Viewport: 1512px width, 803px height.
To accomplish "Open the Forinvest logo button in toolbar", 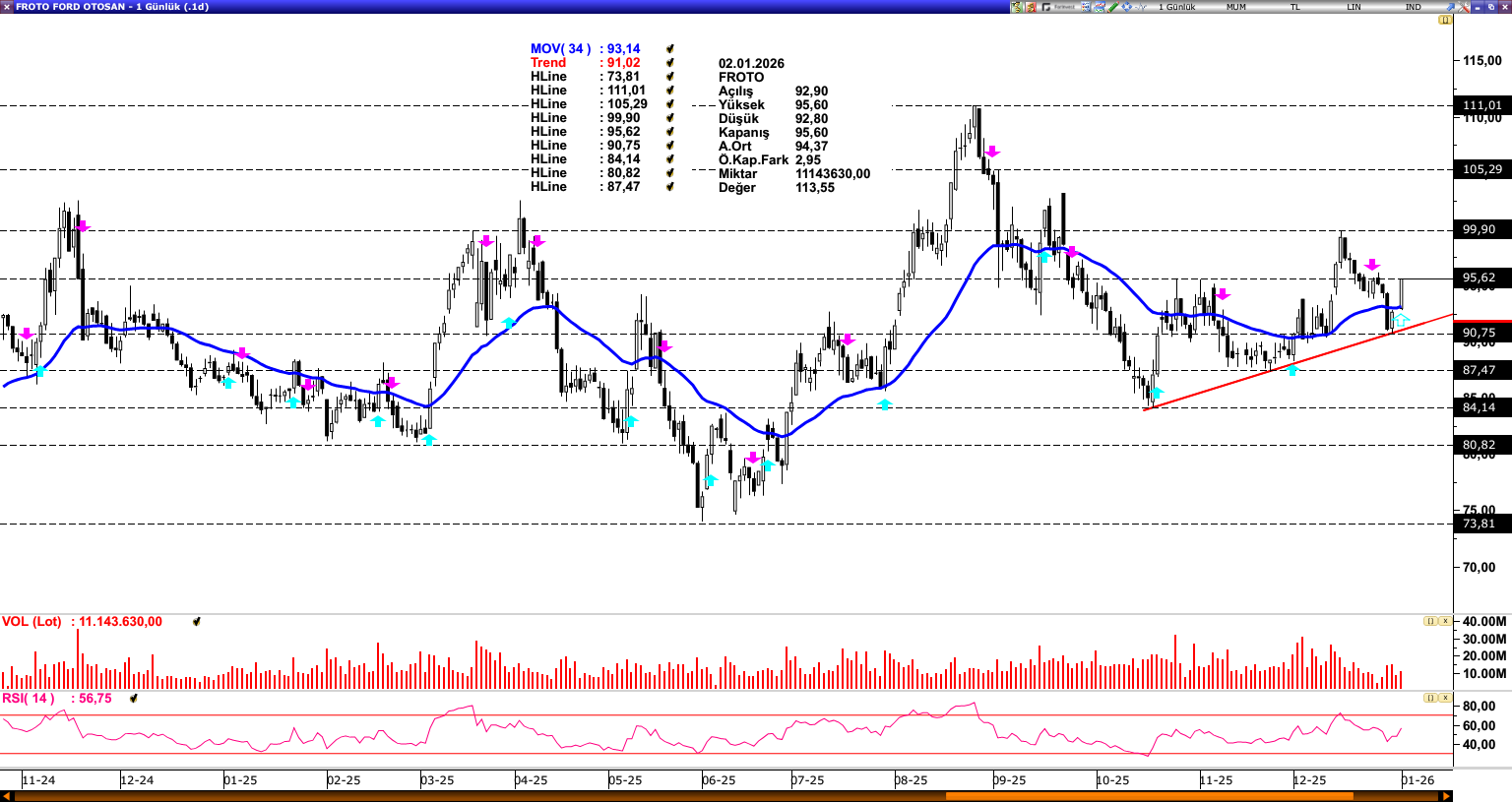I will (1059, 7).
